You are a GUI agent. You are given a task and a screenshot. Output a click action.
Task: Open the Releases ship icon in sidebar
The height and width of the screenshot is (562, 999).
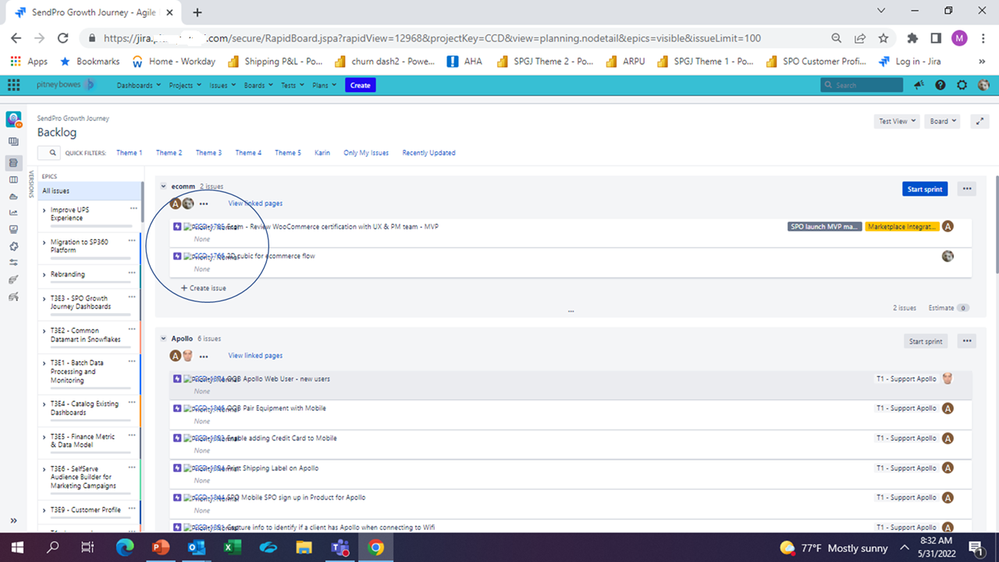13,197
